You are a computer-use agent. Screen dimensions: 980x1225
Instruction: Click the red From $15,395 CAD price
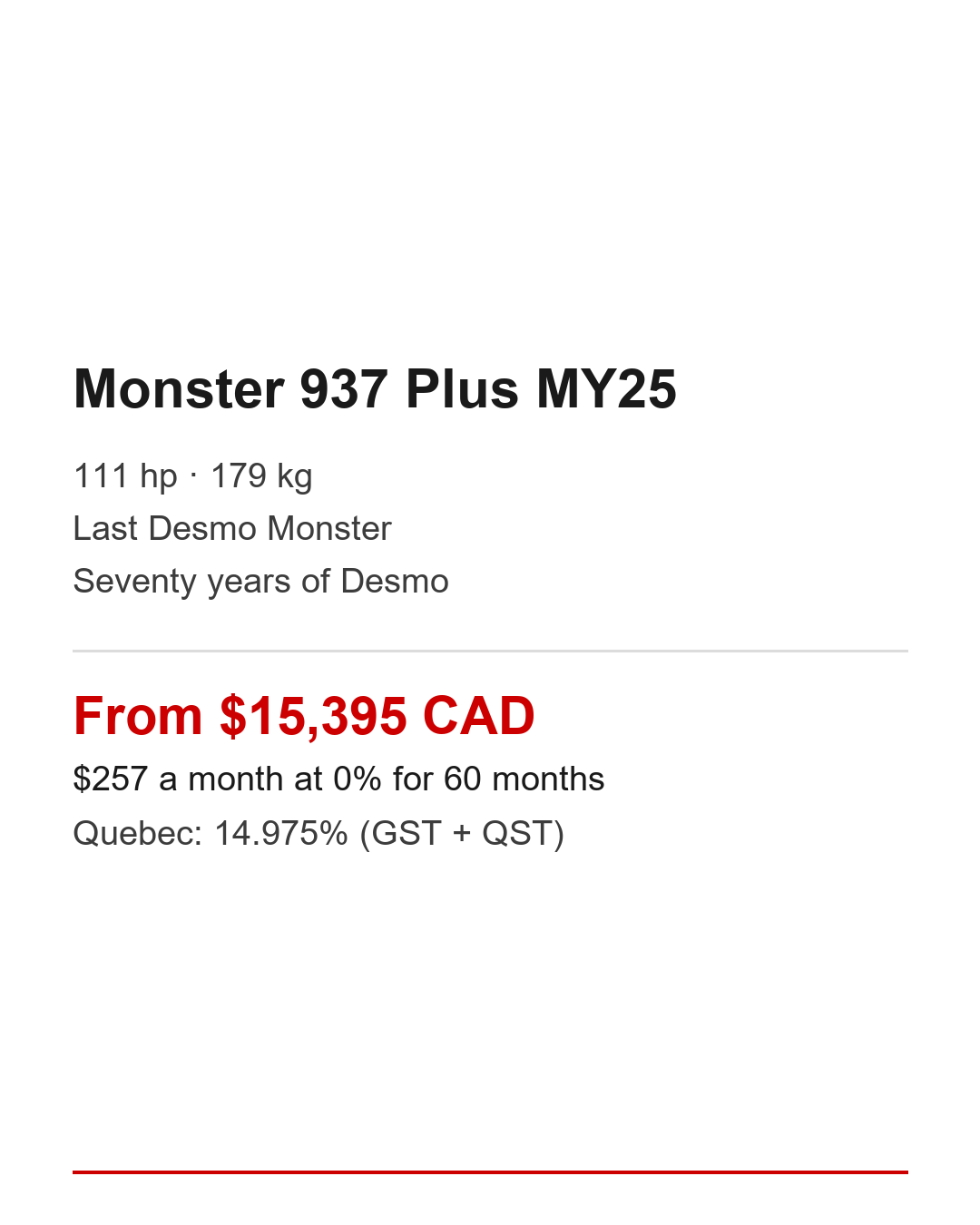click(304, 716)
